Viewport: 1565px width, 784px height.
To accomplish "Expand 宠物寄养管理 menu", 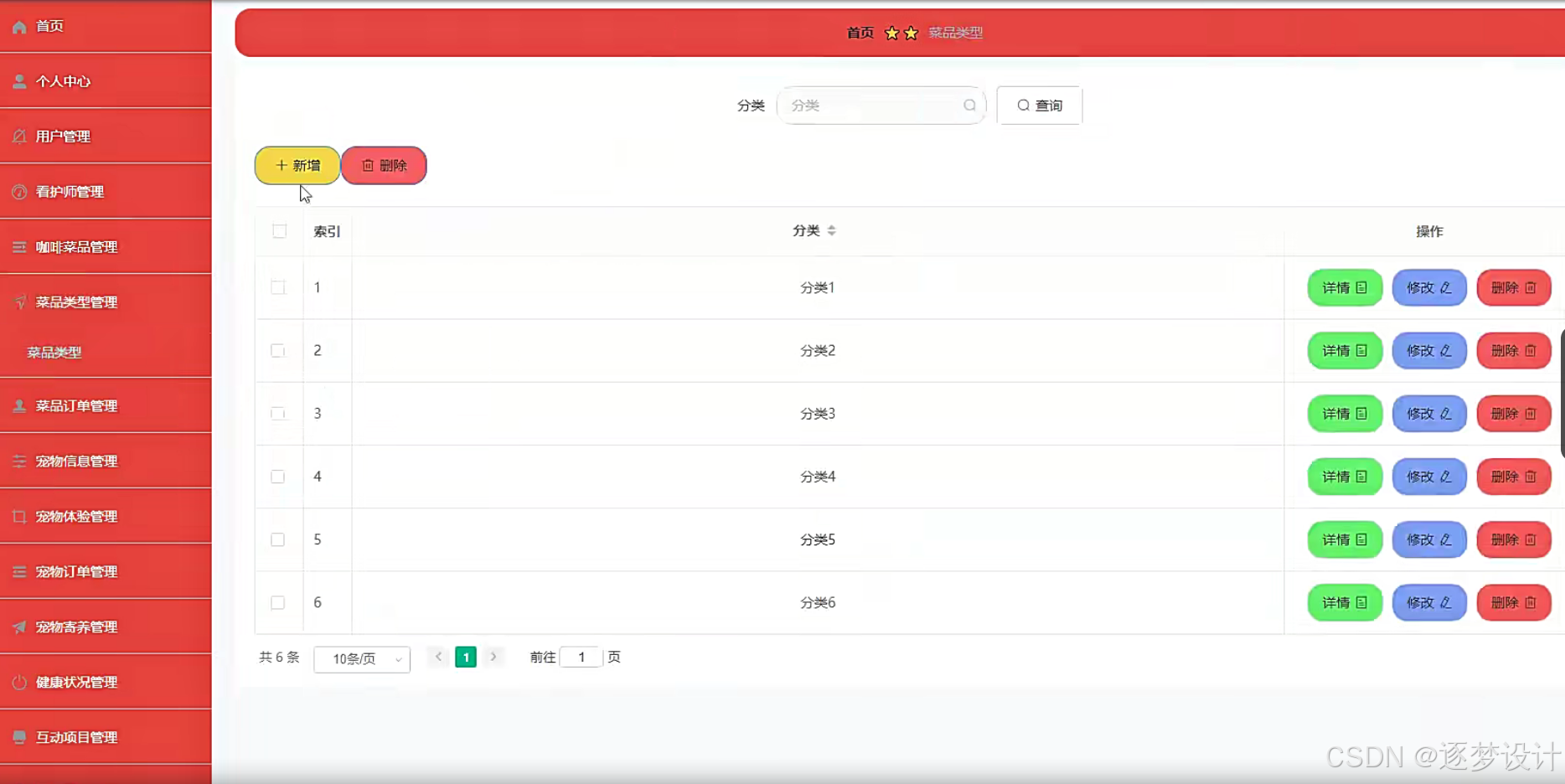I will [106, 627].
